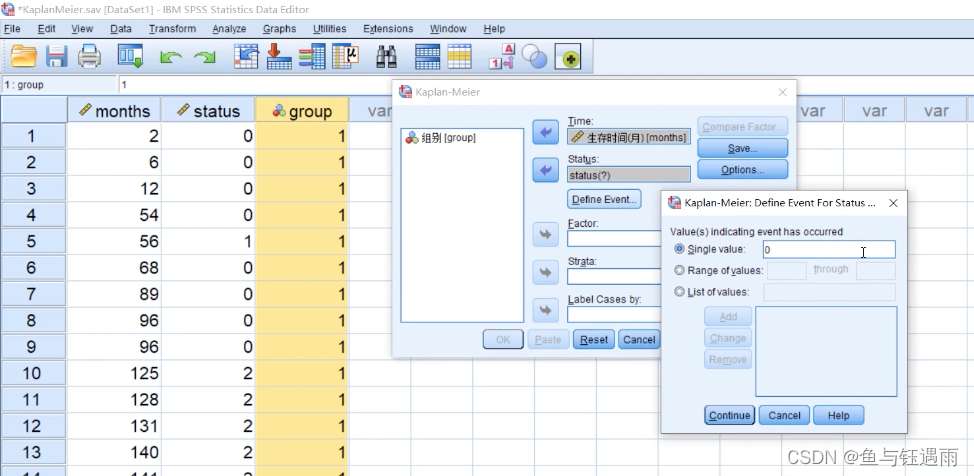The height and width of the screenshot is (476, 974).
Task: Redo the last undone action
Action: (204, 58)
